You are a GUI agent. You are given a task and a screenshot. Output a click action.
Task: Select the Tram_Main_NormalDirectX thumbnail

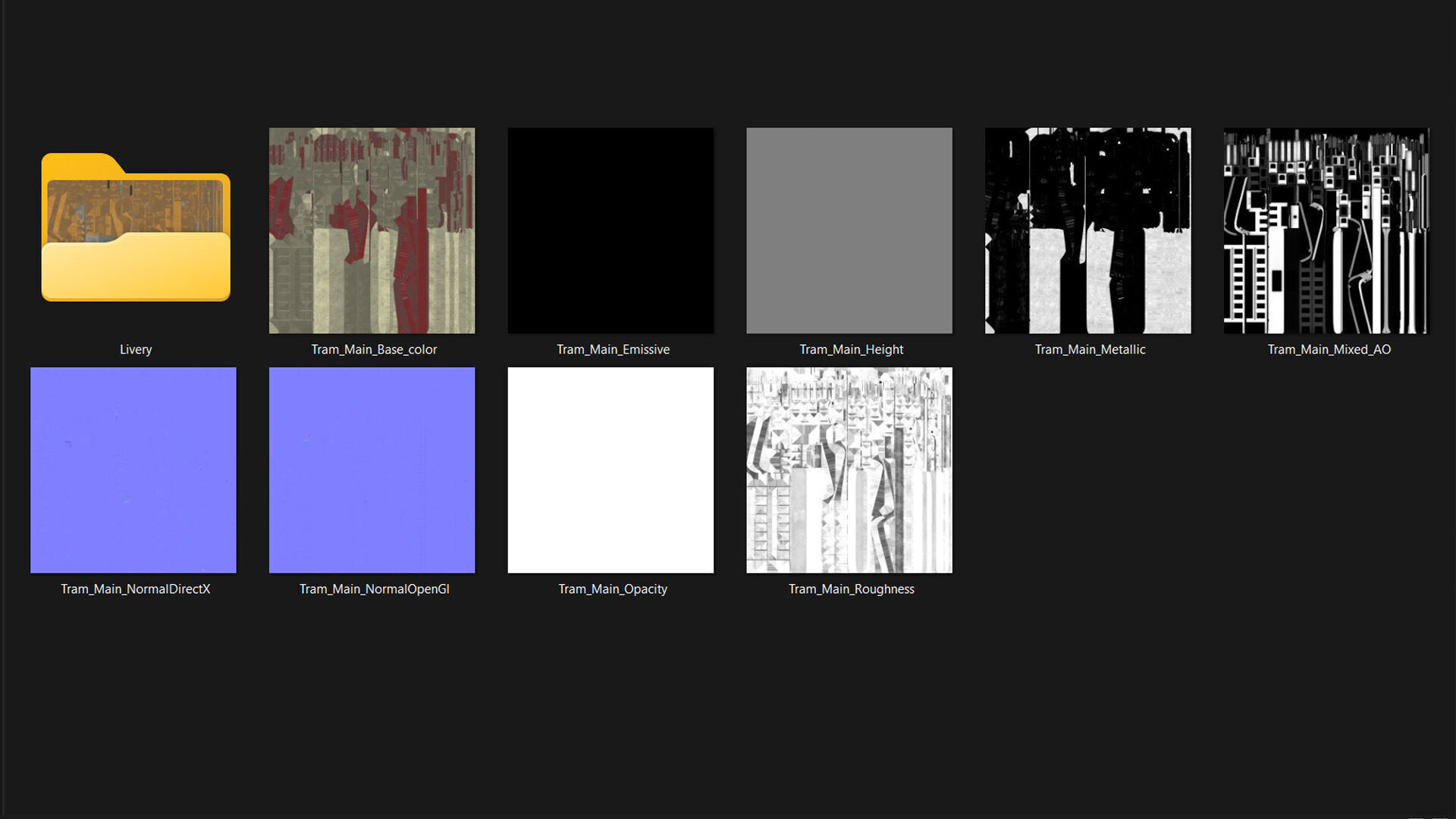click(133, 470)
